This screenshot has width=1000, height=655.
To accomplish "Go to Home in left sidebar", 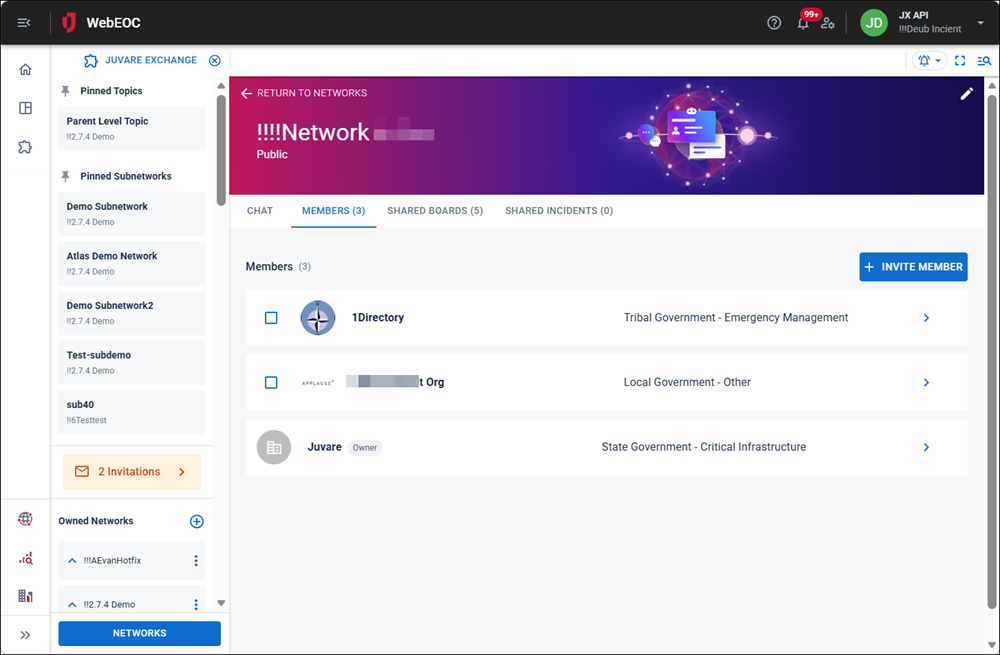I will 26,70.
